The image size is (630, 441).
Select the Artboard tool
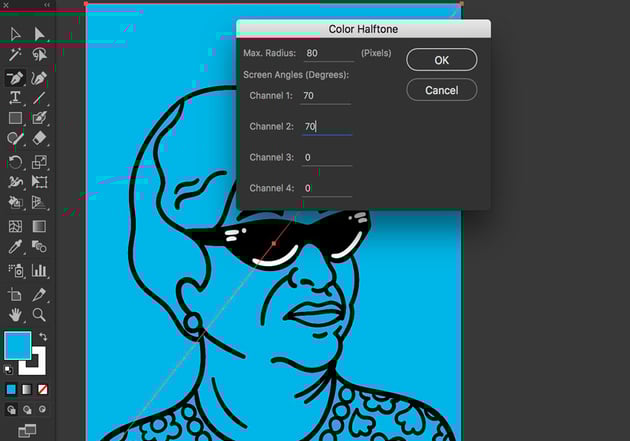[x=15, y=295]
